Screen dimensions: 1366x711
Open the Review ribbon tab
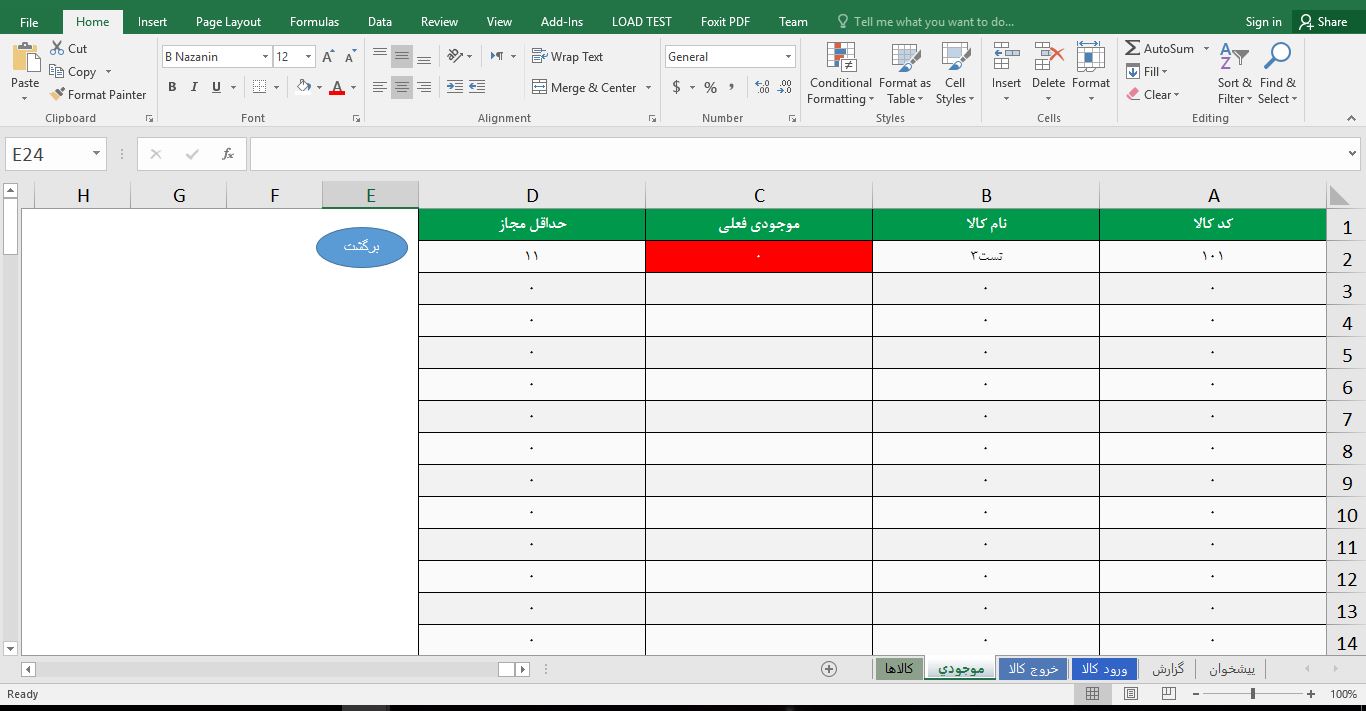(x=439, y=22)
